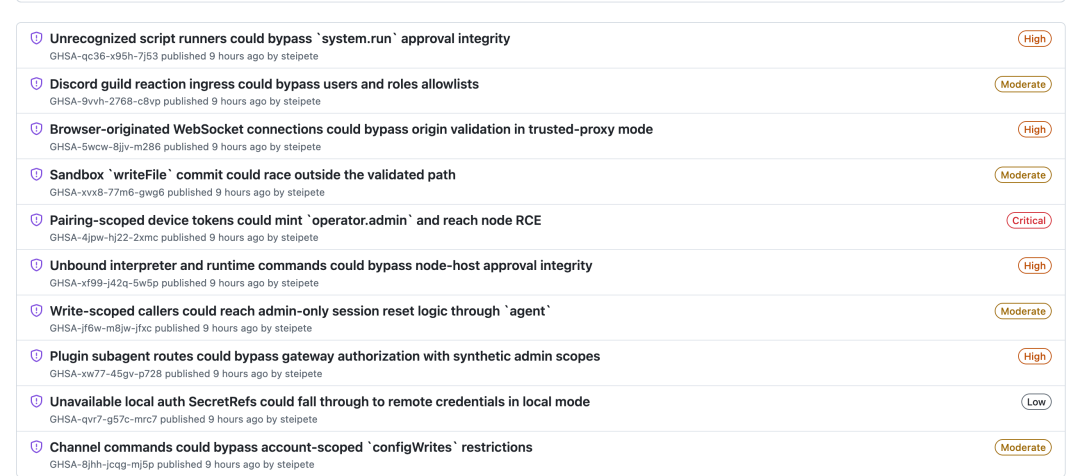Click High badge on Unrecognized script runners row
Viewport: 1080px width, 476px height.
1034,39
